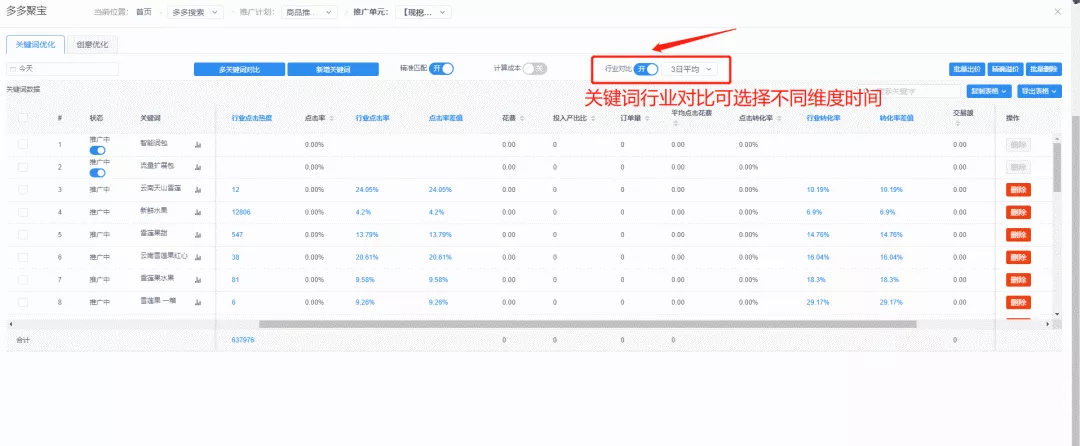Toggle the 行业对比 switch
Screen dimensions: 1080x446
(646, 69)
